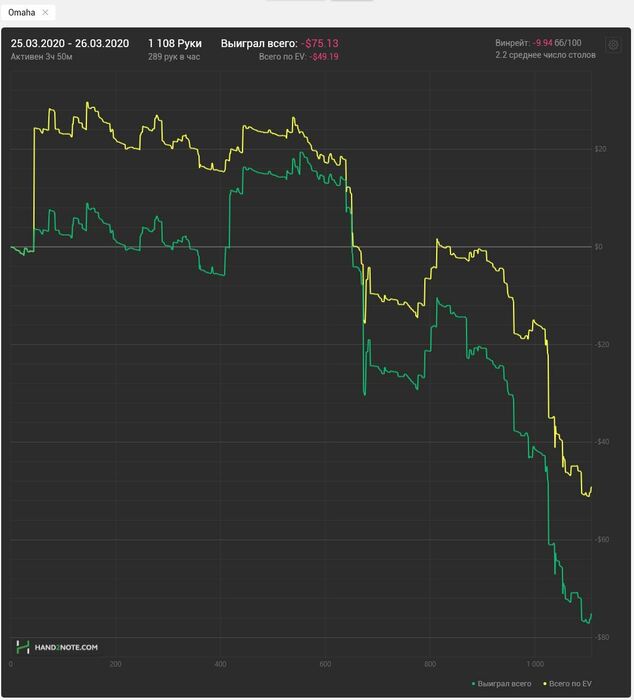The height and width of the screenshot is (700, 634).
Task: Toggle the green 'Выиграл всего' legend entry
Action: 501,684
